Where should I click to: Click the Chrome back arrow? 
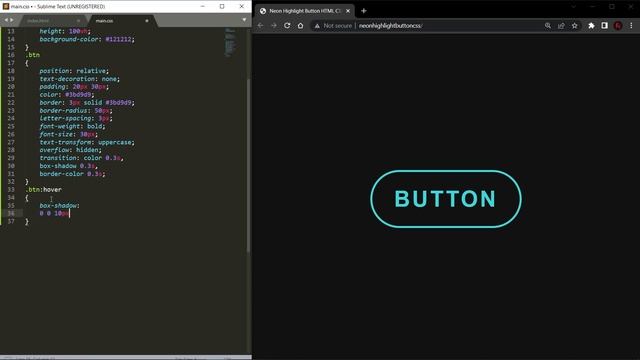coord(260,25)
